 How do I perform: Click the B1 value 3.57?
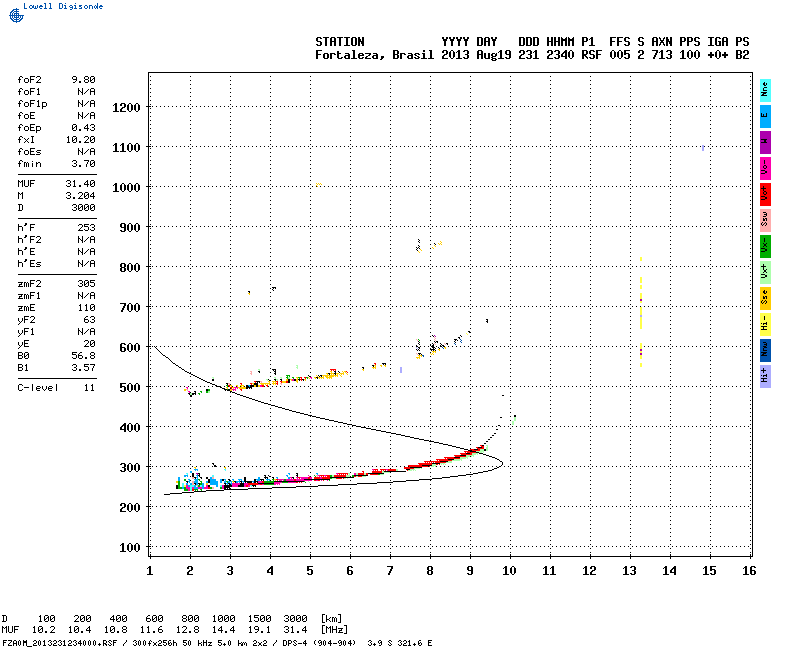tap(83, 368)
